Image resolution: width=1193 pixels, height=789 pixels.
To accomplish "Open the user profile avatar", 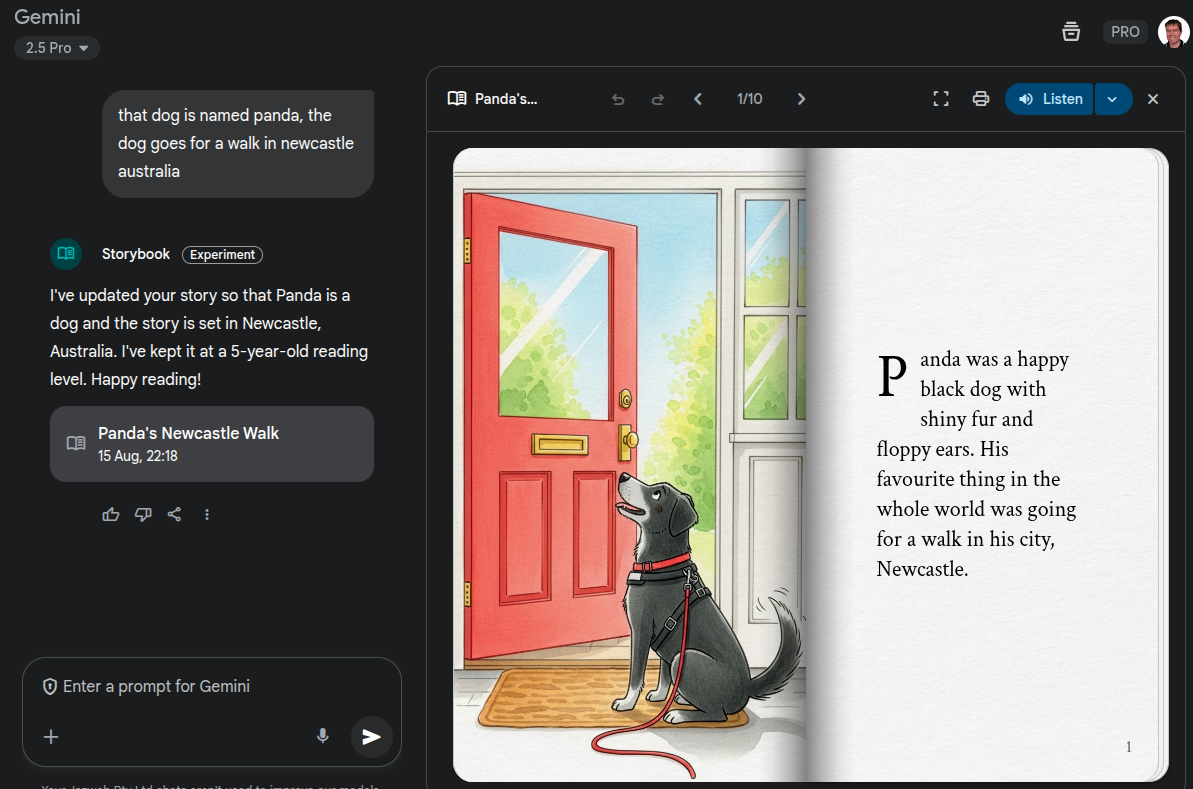I will click(1173, 32).
